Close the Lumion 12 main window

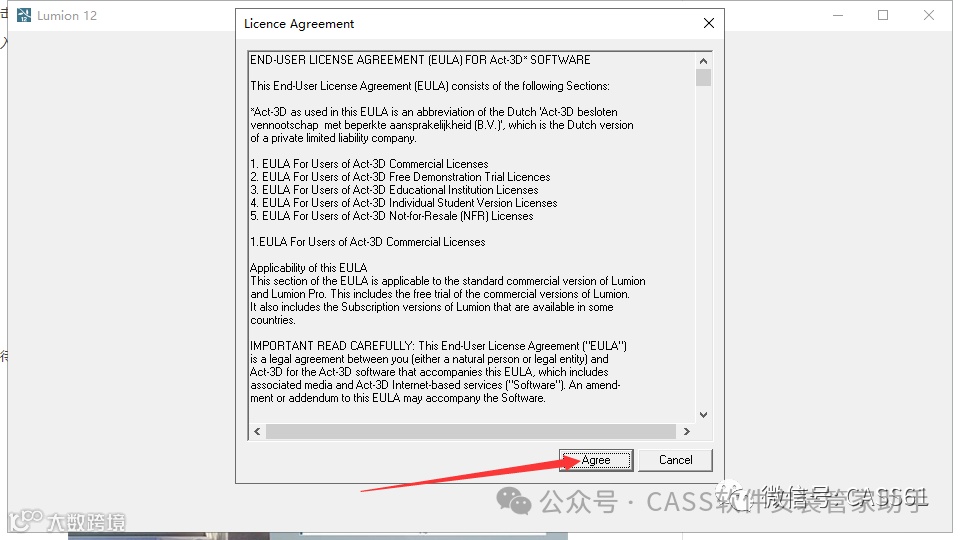tap(929, 15)
